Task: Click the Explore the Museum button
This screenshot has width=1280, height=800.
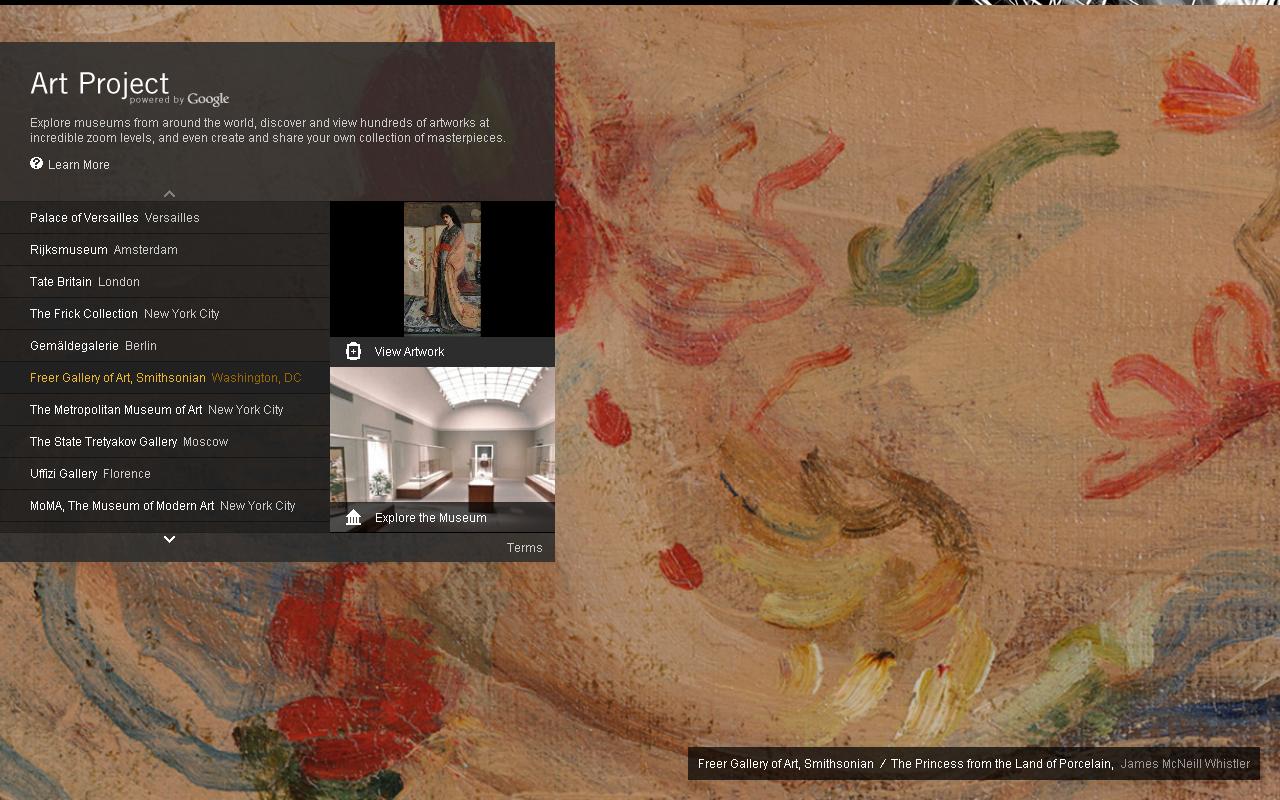Action: [x=442, y=518]
